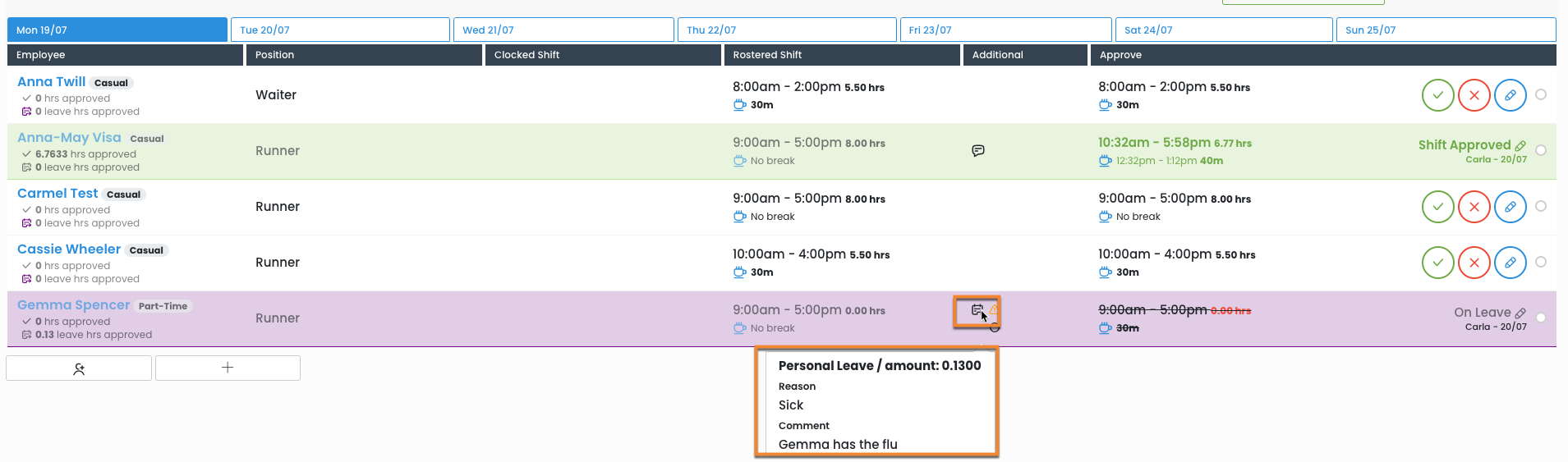Click the add employee person icon button
The width and height of the screenshot is (1568, 462).
pos(79,368)
